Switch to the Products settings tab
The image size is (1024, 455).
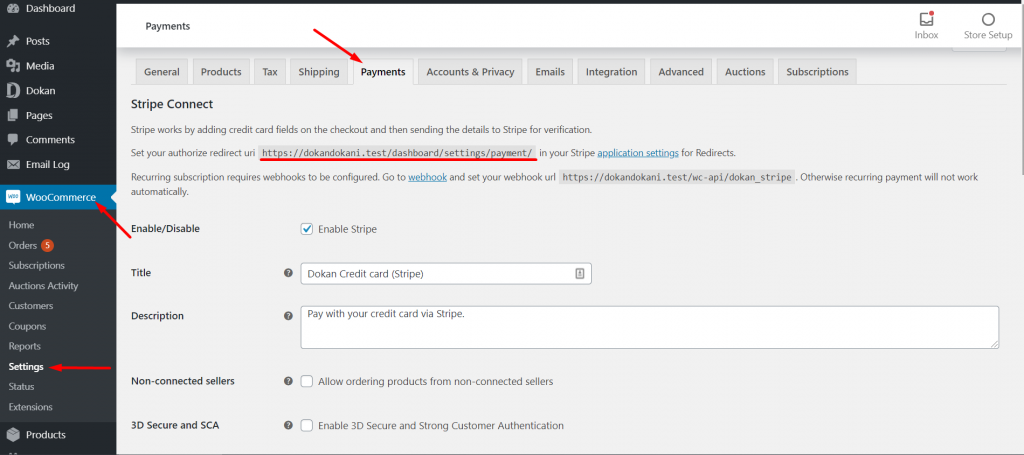point(221,72)
